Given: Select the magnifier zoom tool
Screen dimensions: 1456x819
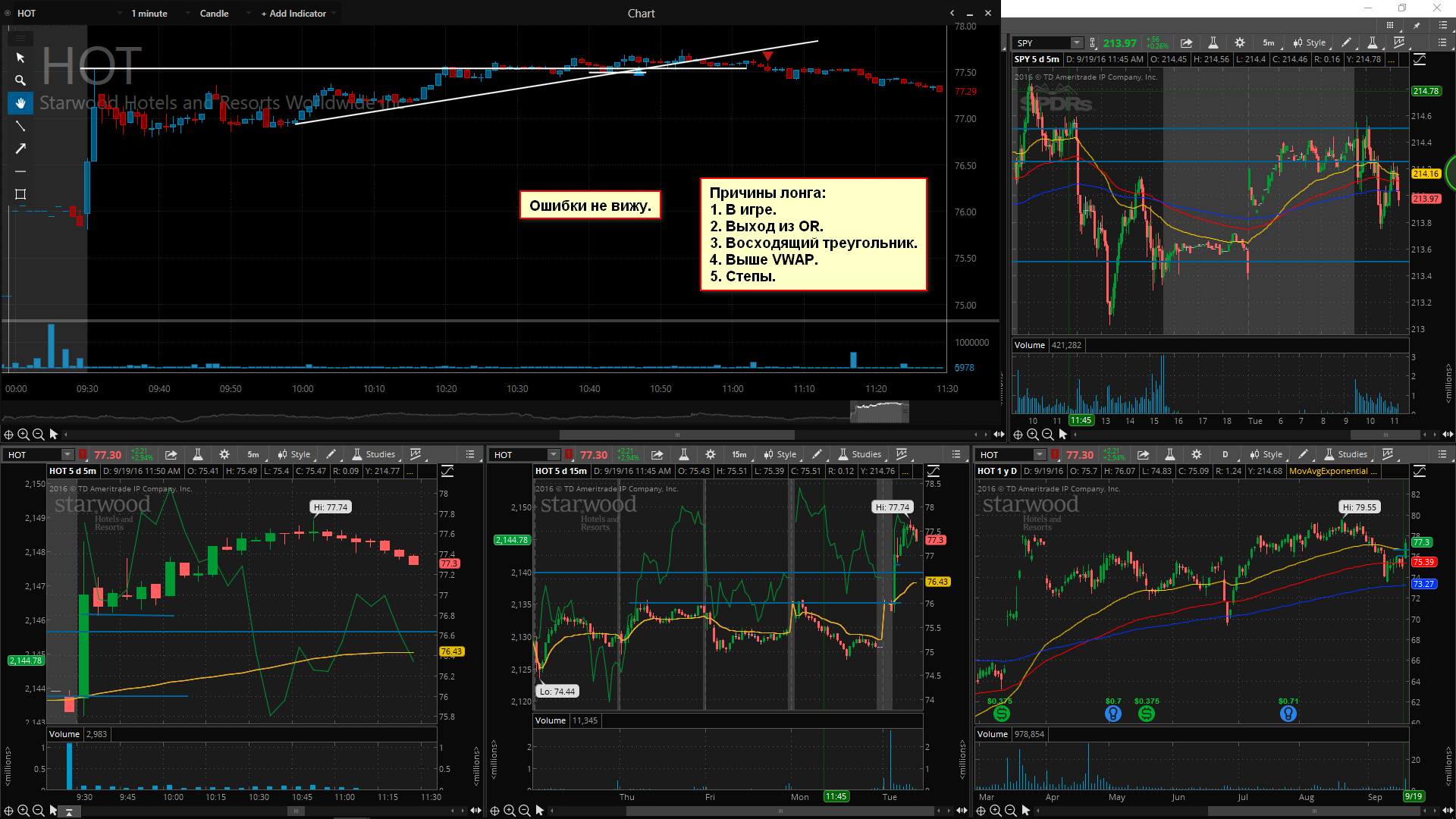Looking at the screenshot, I should tap(20, 80).
